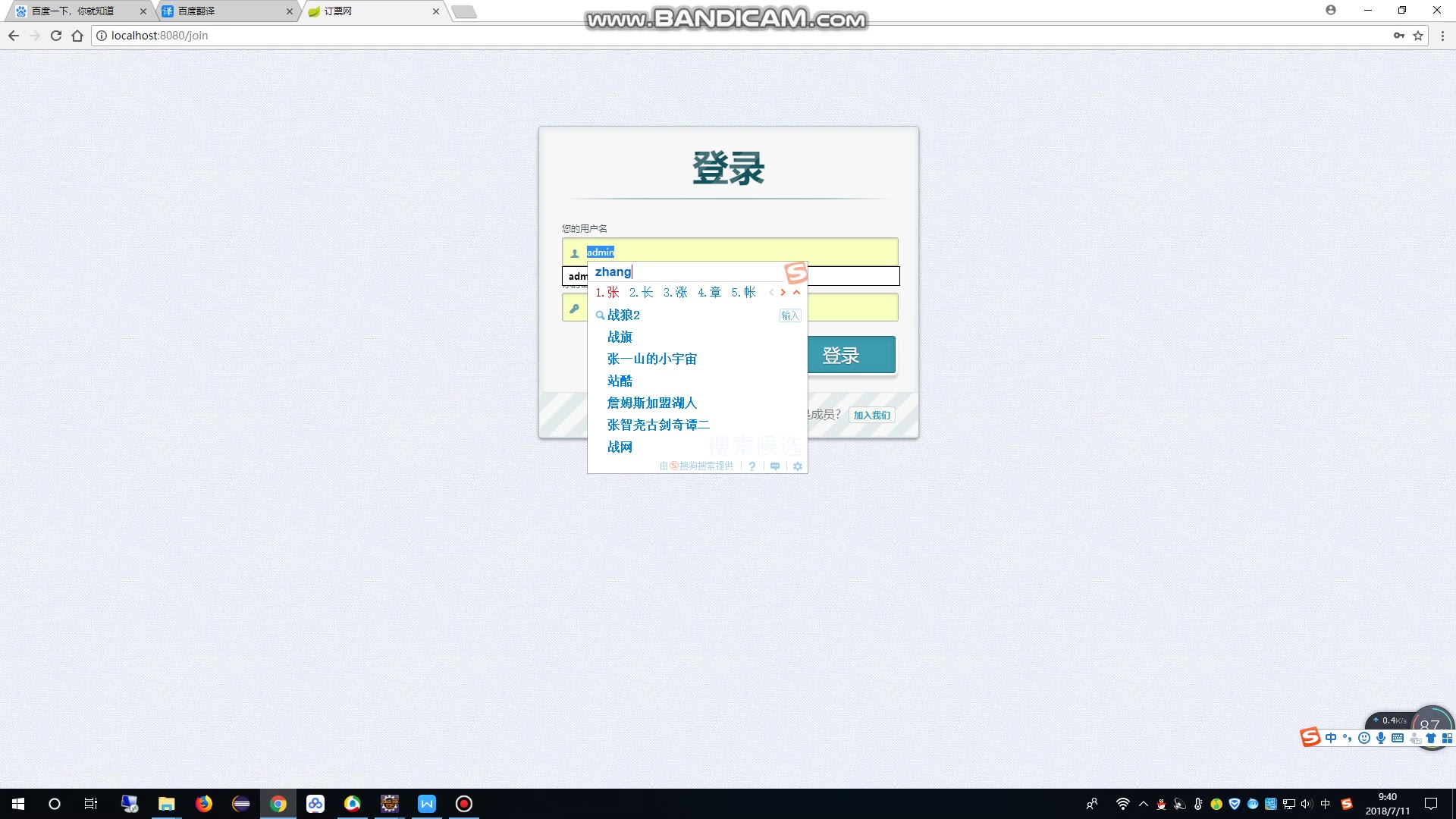Click the candidate panel help question mark
Screen dimensions: 1456x819
(752, 466)
